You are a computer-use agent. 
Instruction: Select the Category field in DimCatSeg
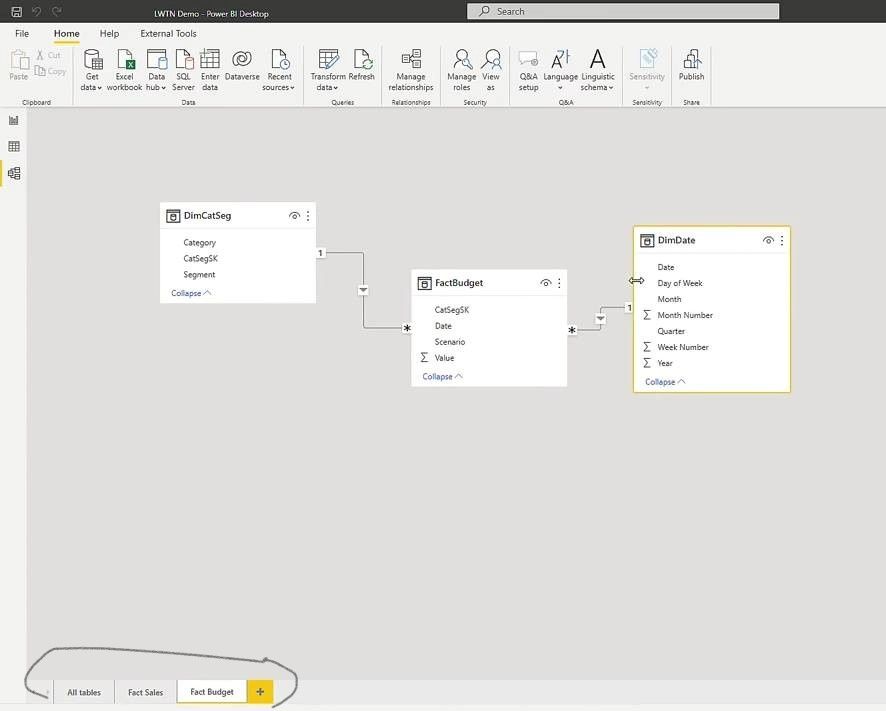pos(199,242)
